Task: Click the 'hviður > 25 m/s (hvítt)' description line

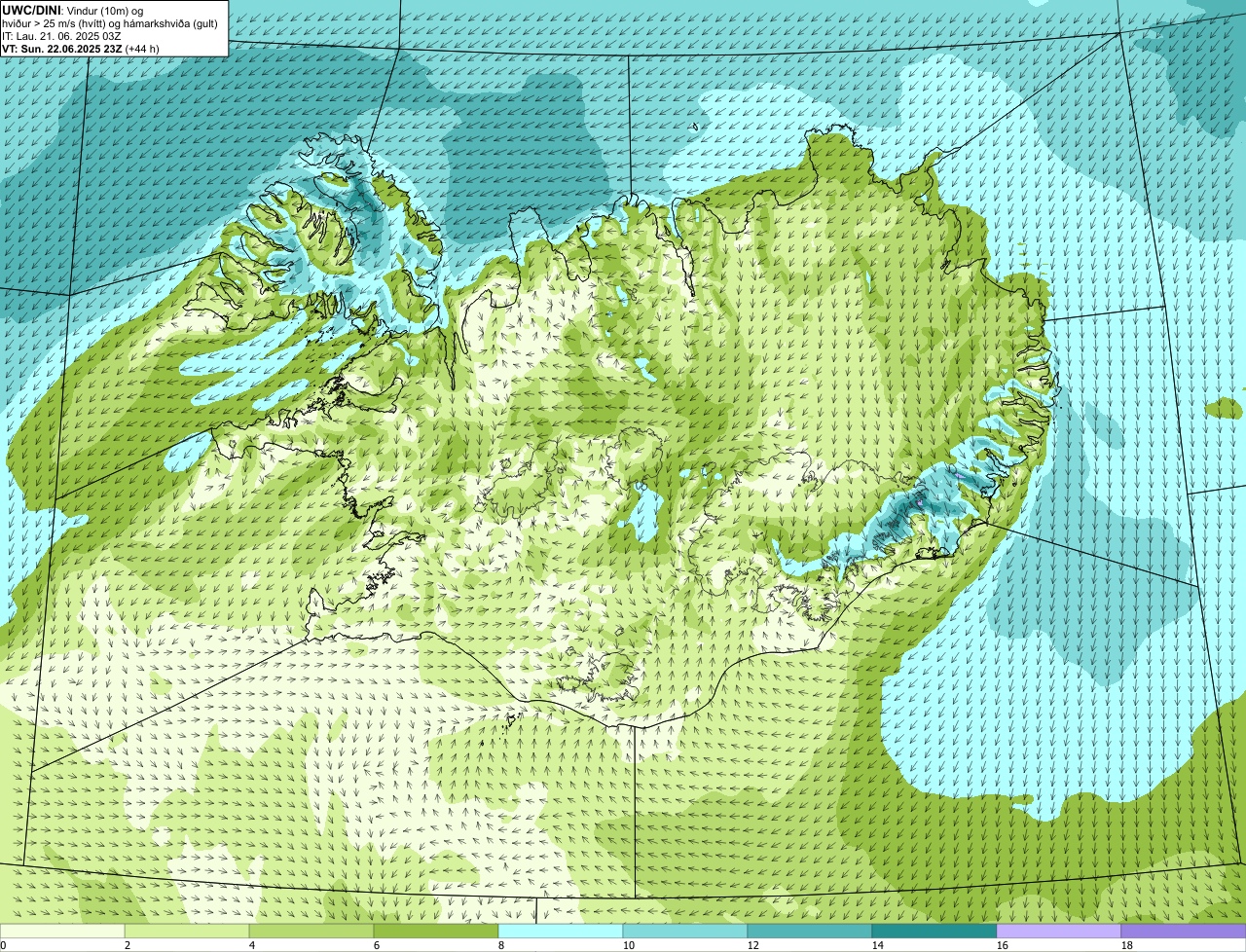Action: (x=110, y=22)
